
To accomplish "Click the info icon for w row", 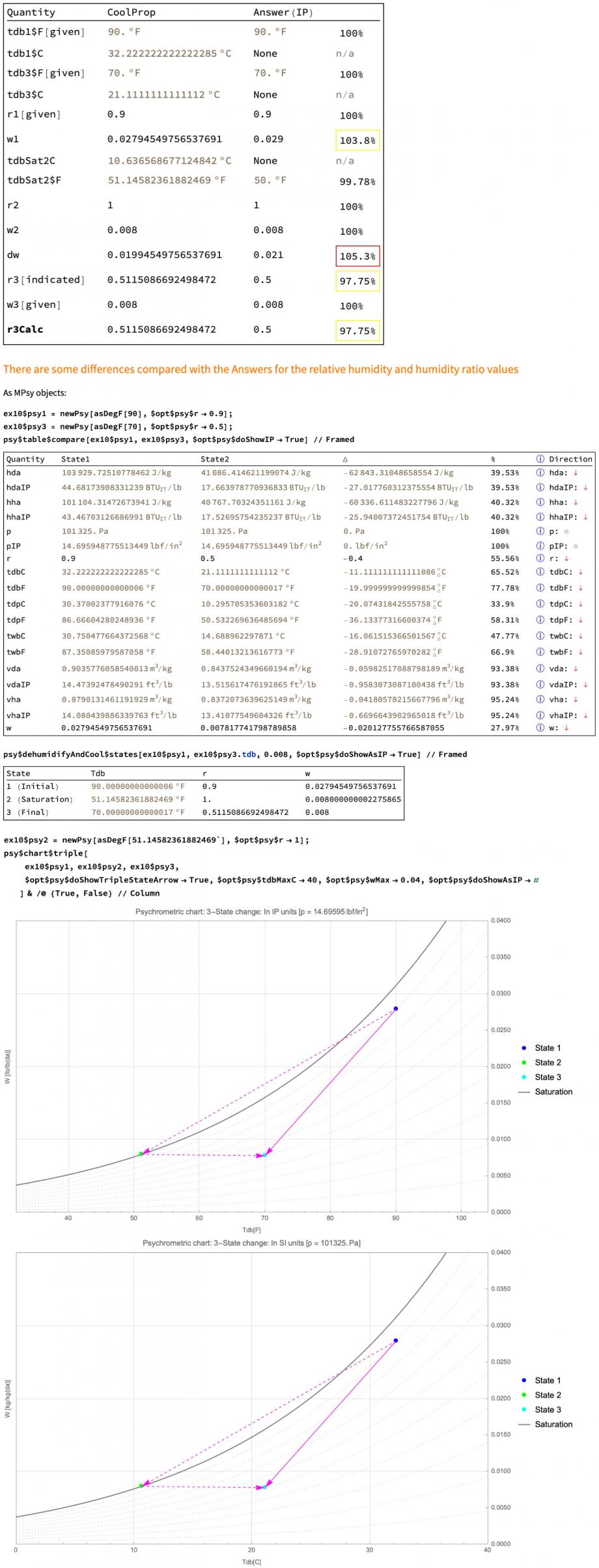I will click(540, 728).
